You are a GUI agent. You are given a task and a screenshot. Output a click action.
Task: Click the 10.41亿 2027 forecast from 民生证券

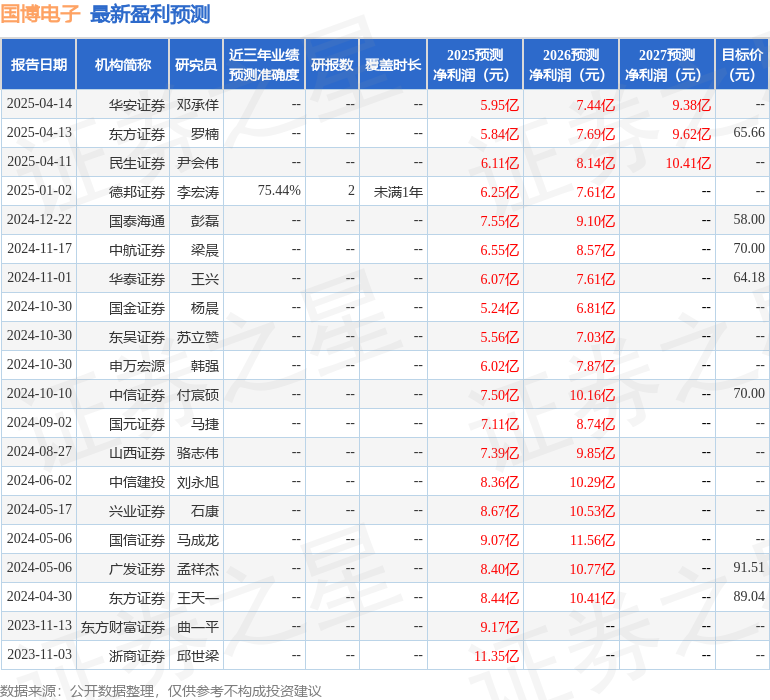click(x=687, y=163)
